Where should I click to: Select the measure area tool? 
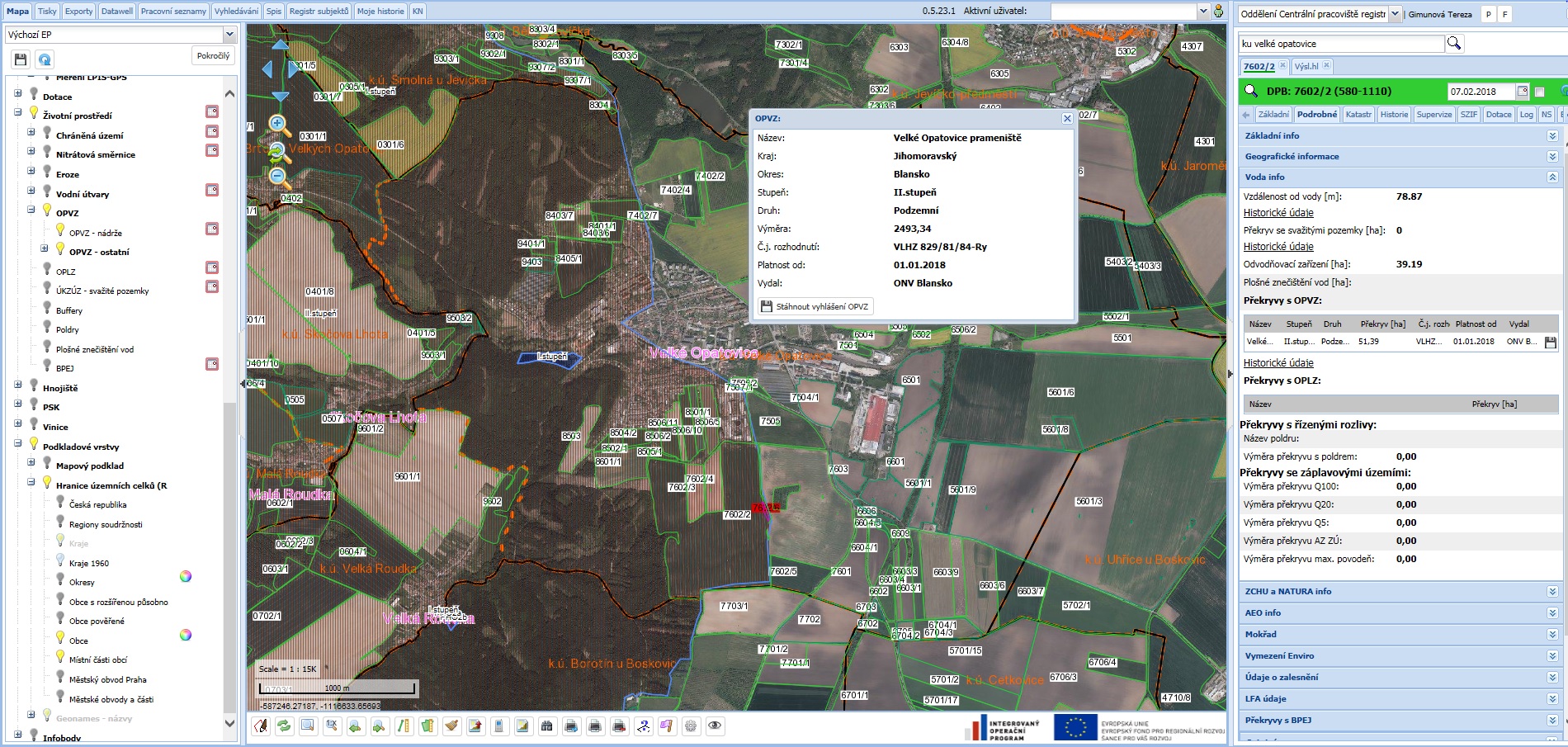pos(427,726)
